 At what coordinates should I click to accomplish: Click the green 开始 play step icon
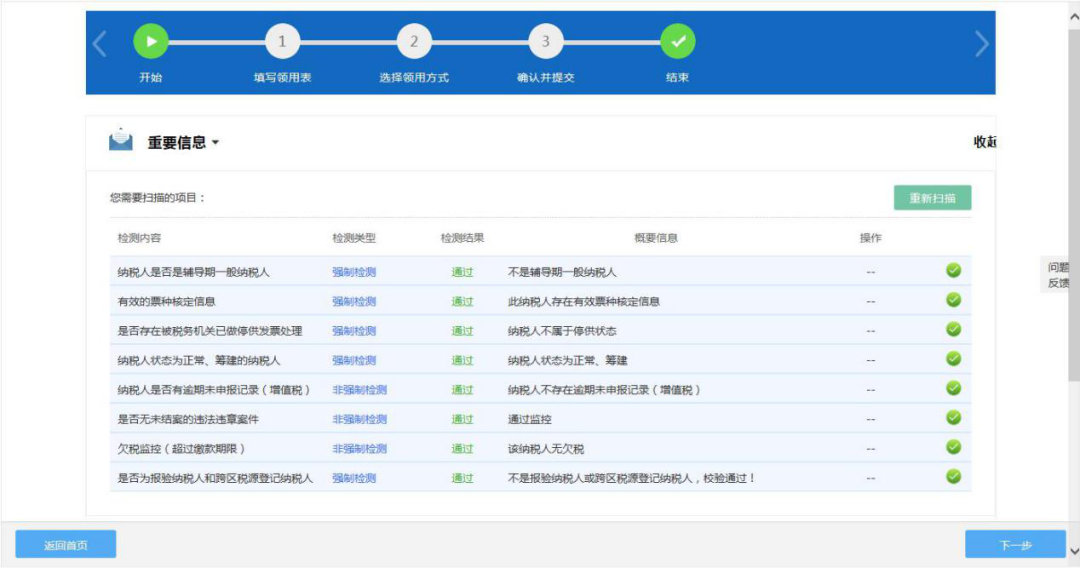[x=151, y=41]
